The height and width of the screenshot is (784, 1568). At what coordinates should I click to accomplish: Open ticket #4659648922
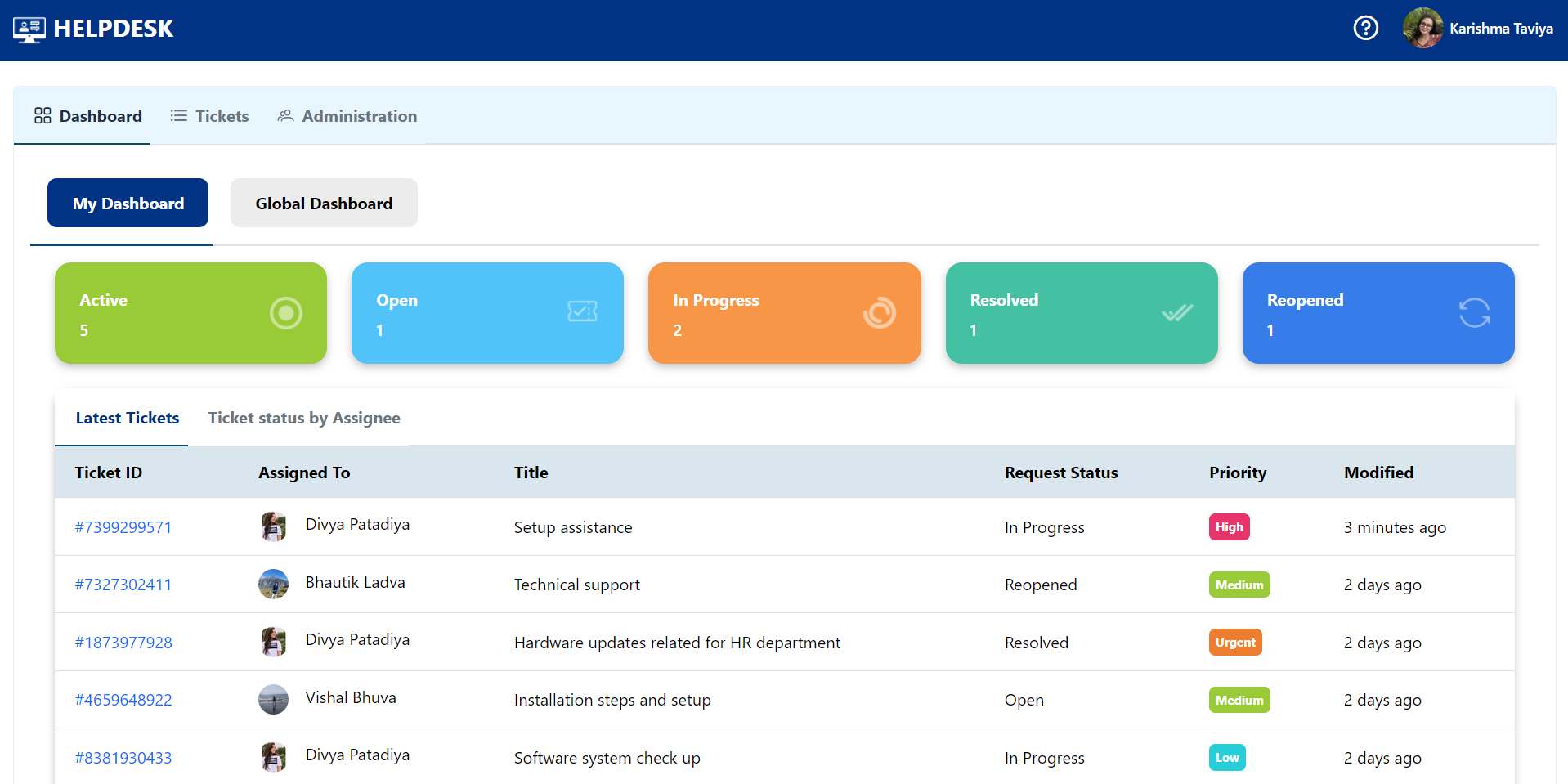pos(123,700)
